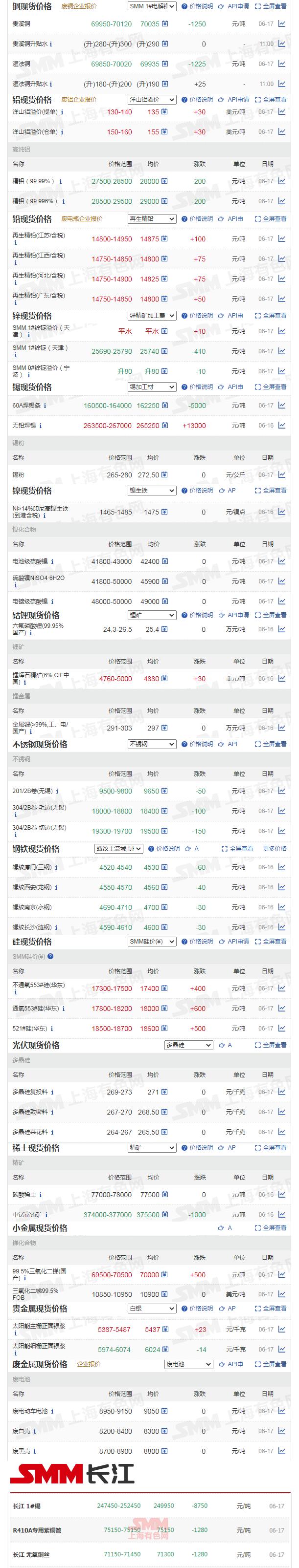Show info icon for 精铝（99.996%）
This screenshot has width=299, height=1568.
coord(63,201)
